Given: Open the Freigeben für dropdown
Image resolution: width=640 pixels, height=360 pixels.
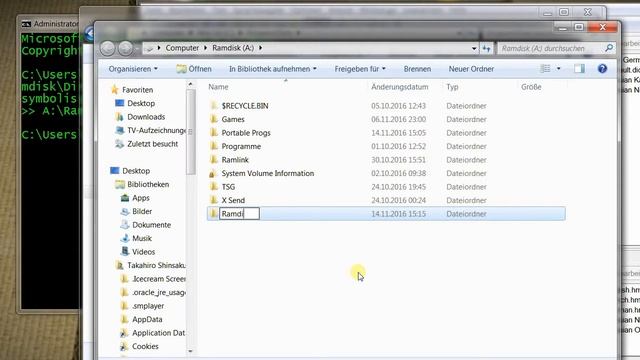Looking at the screenshot, I should pos(360,69).
